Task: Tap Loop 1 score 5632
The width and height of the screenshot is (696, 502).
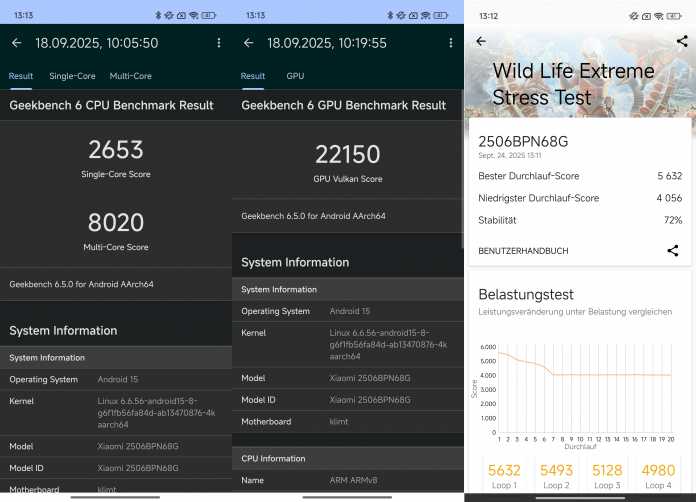Action: (504, 470)
